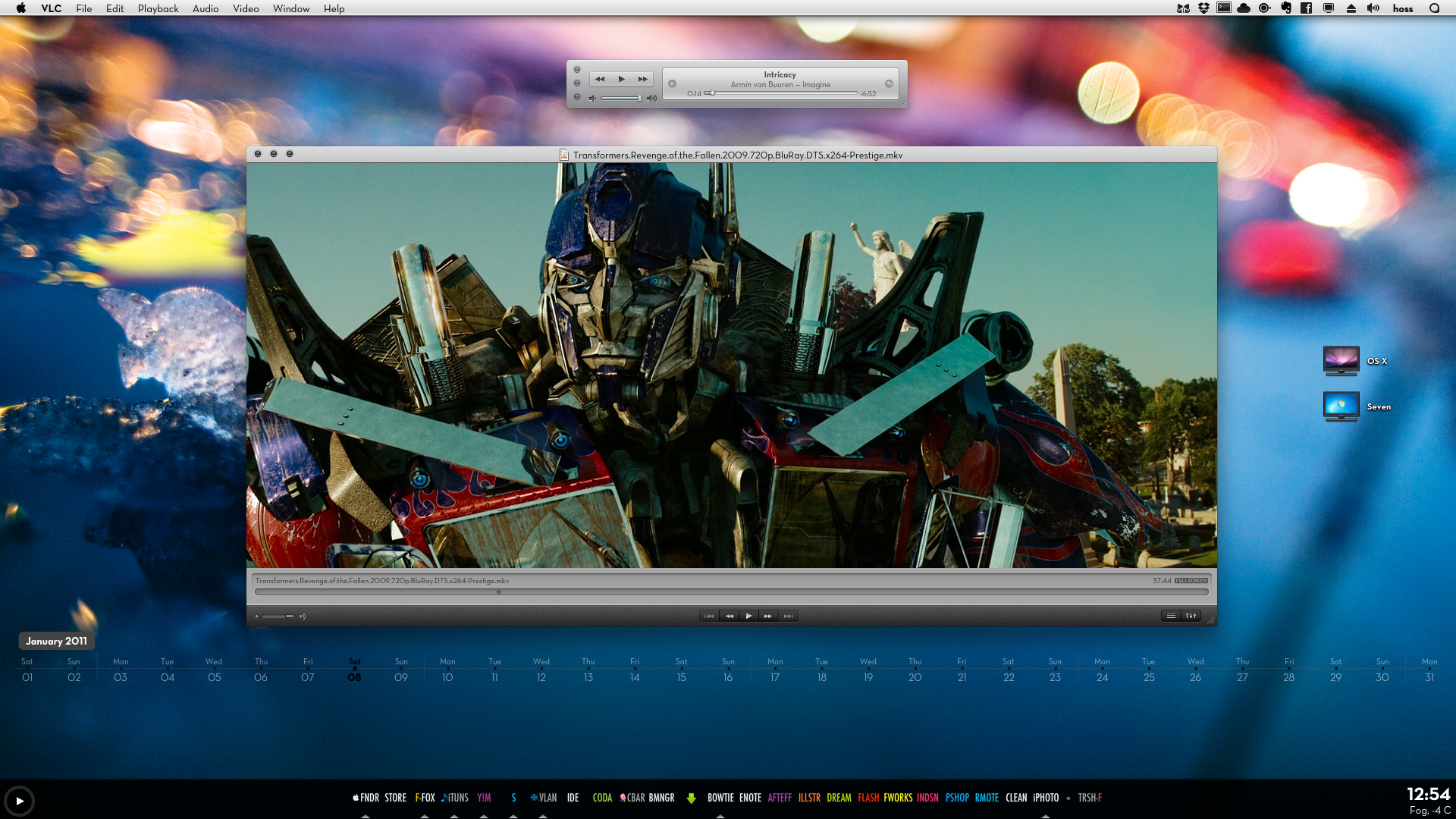This screenshot has height=819, width=1456.
Task: Launch PSHOP from the dock
Action: coord(957,798)
